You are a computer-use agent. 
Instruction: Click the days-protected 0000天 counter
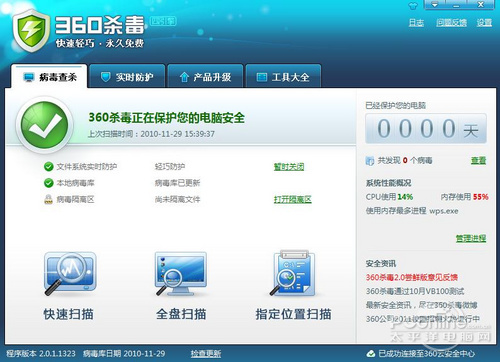point(426,129)
